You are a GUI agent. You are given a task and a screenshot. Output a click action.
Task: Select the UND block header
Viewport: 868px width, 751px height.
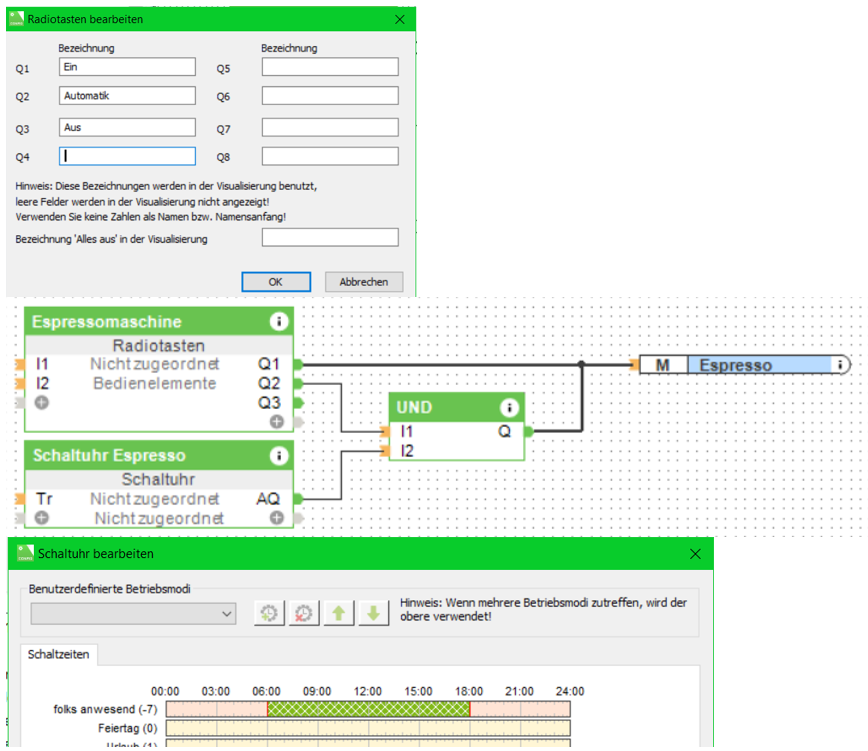457,408
